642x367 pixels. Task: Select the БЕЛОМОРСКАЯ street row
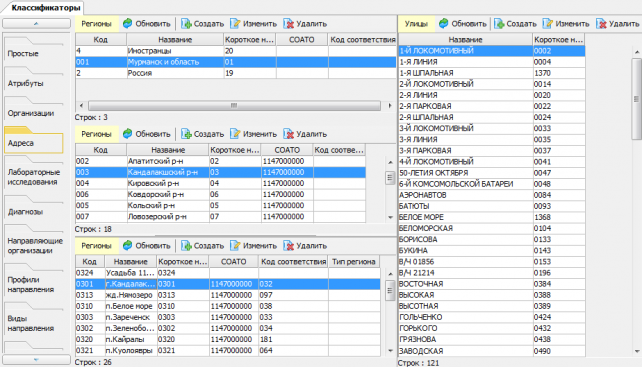[492, 228]
